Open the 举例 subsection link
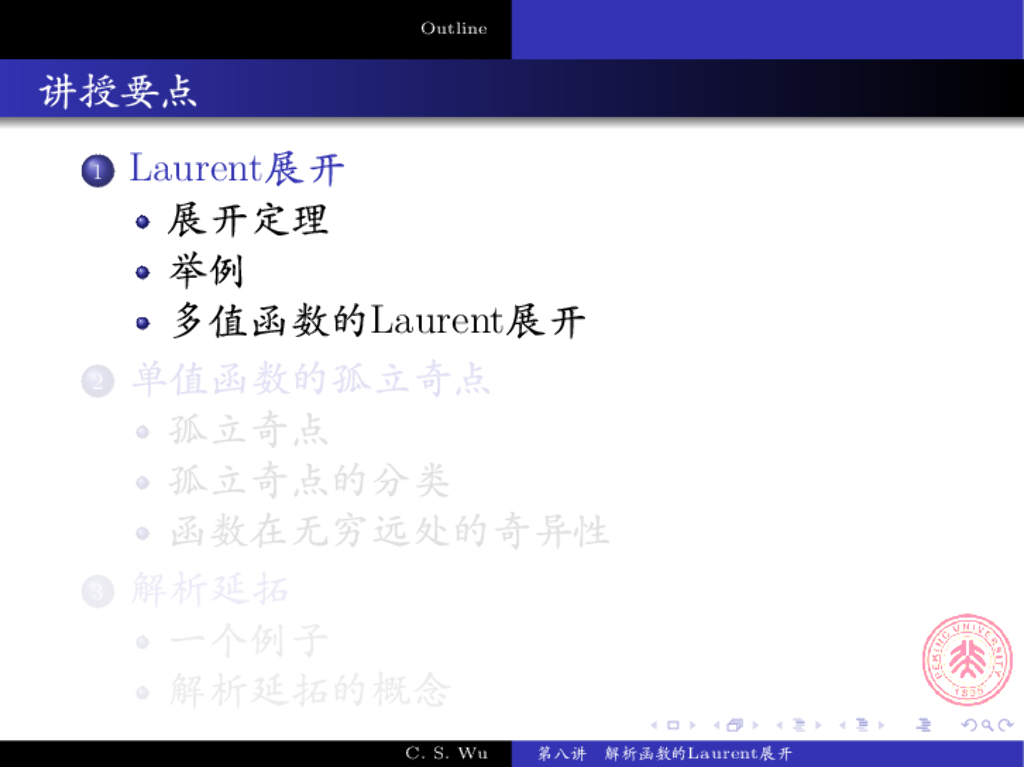 206,271
